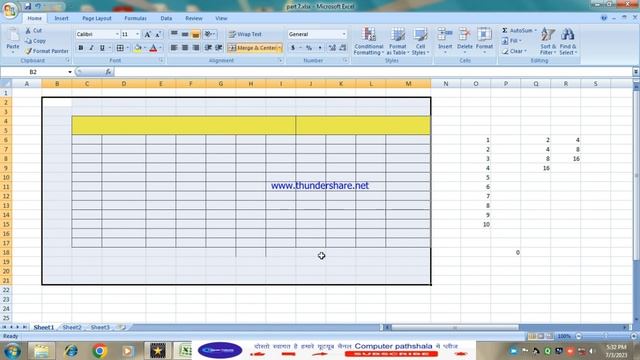Apply Accounting dollar format icon

[x=293, y=48]
